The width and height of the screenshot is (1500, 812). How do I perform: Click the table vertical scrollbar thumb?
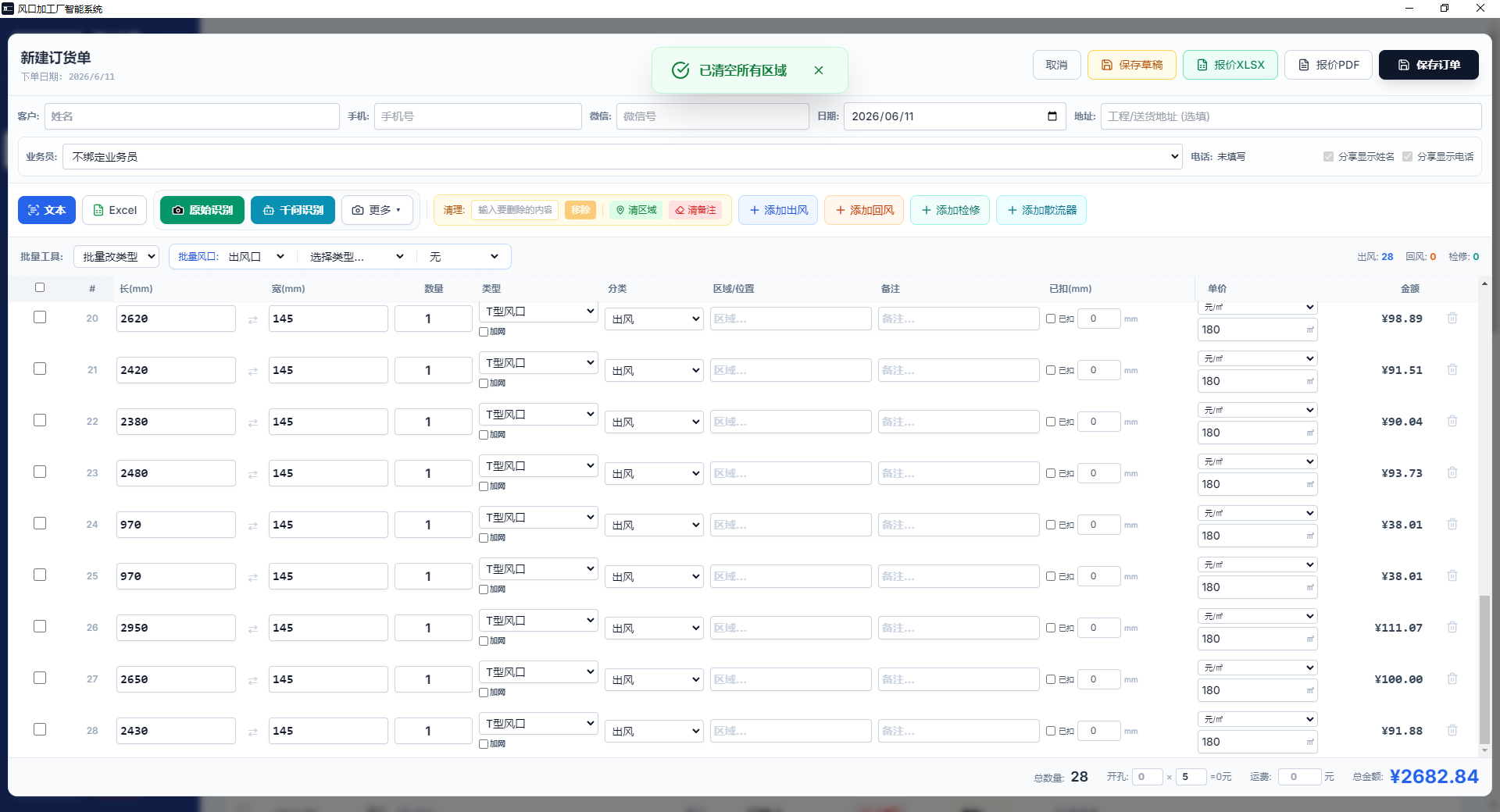tap(1484, 669)
